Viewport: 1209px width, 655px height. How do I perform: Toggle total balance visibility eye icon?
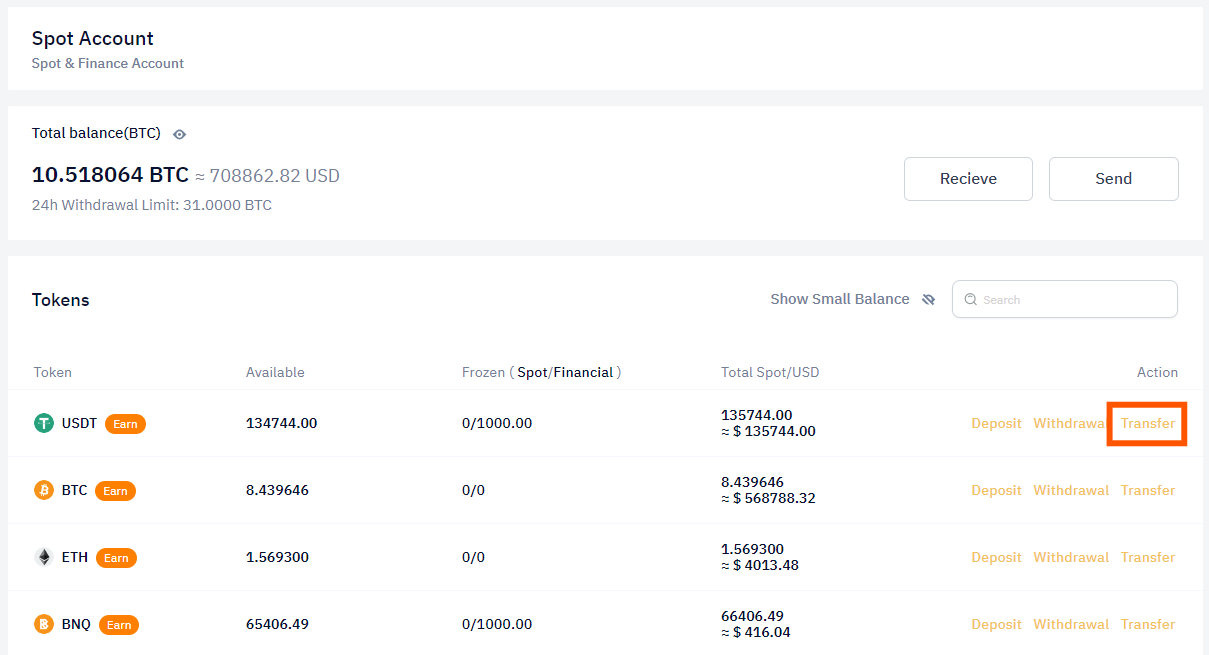point(180,134)
